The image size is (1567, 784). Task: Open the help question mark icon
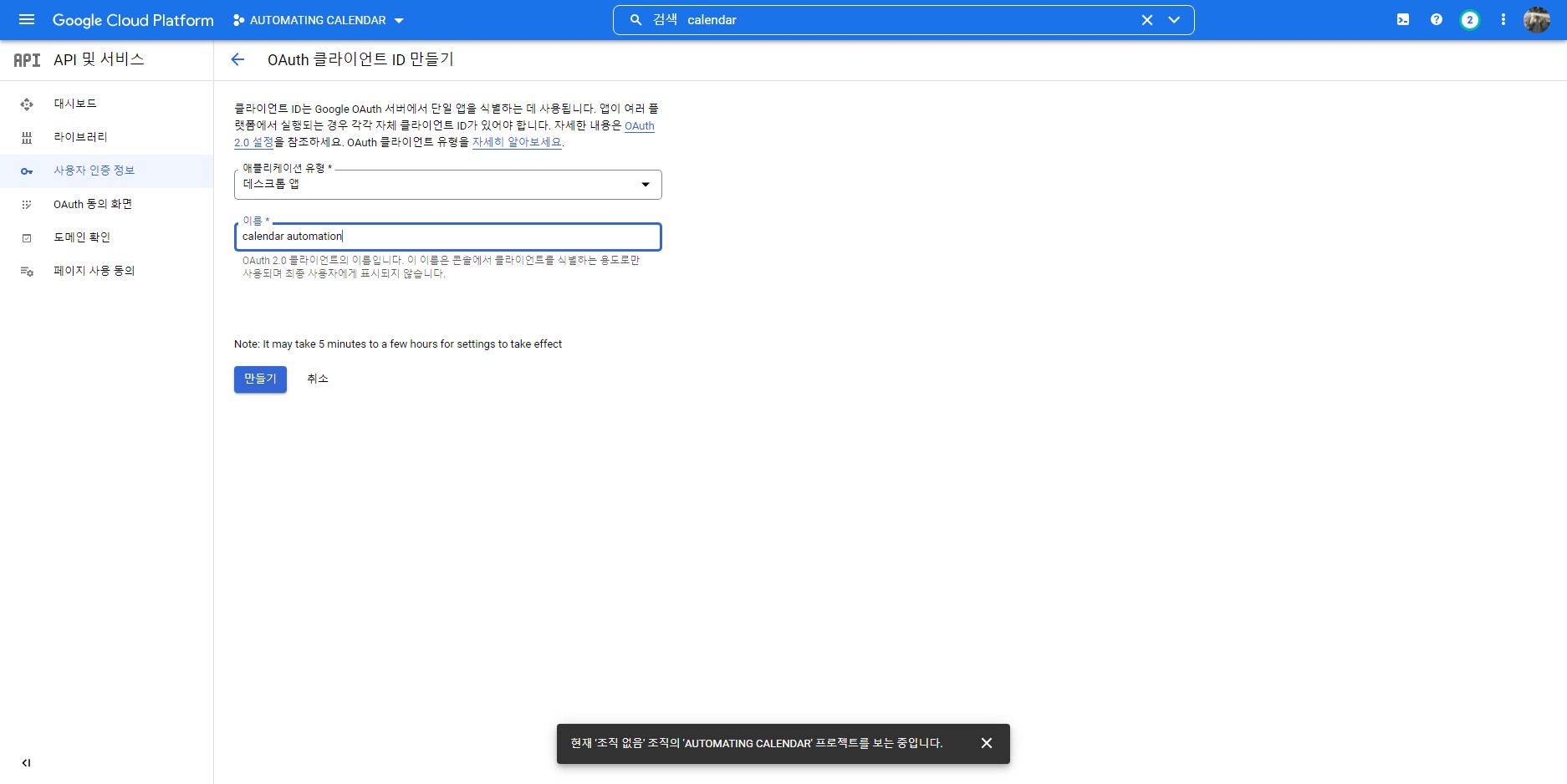click(1437, 20)
